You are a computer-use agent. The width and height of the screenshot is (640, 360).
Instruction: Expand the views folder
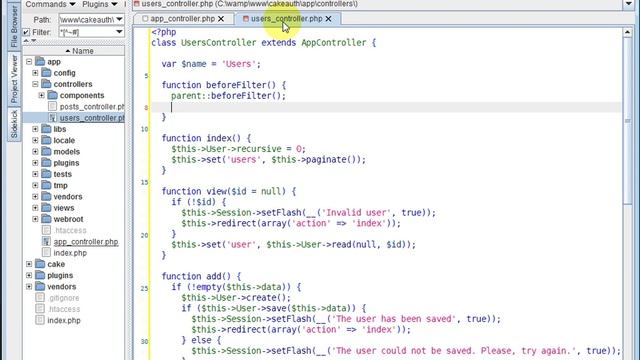coord(35,208)
